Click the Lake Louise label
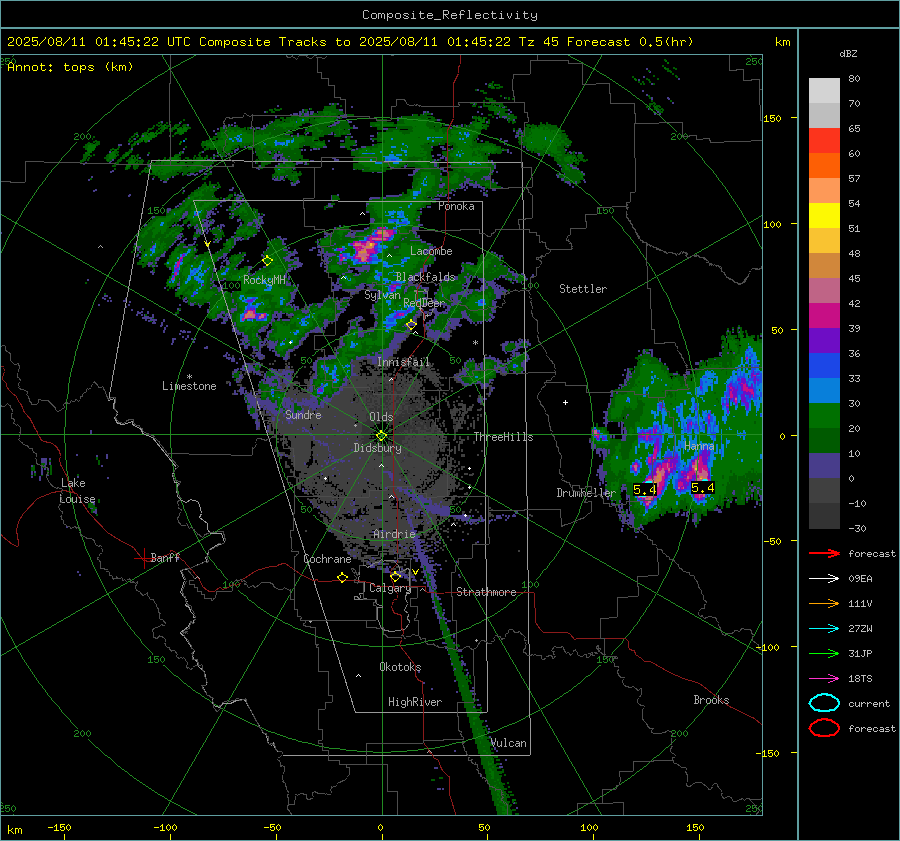Screen dimensions: 900x841 (77, 491)
